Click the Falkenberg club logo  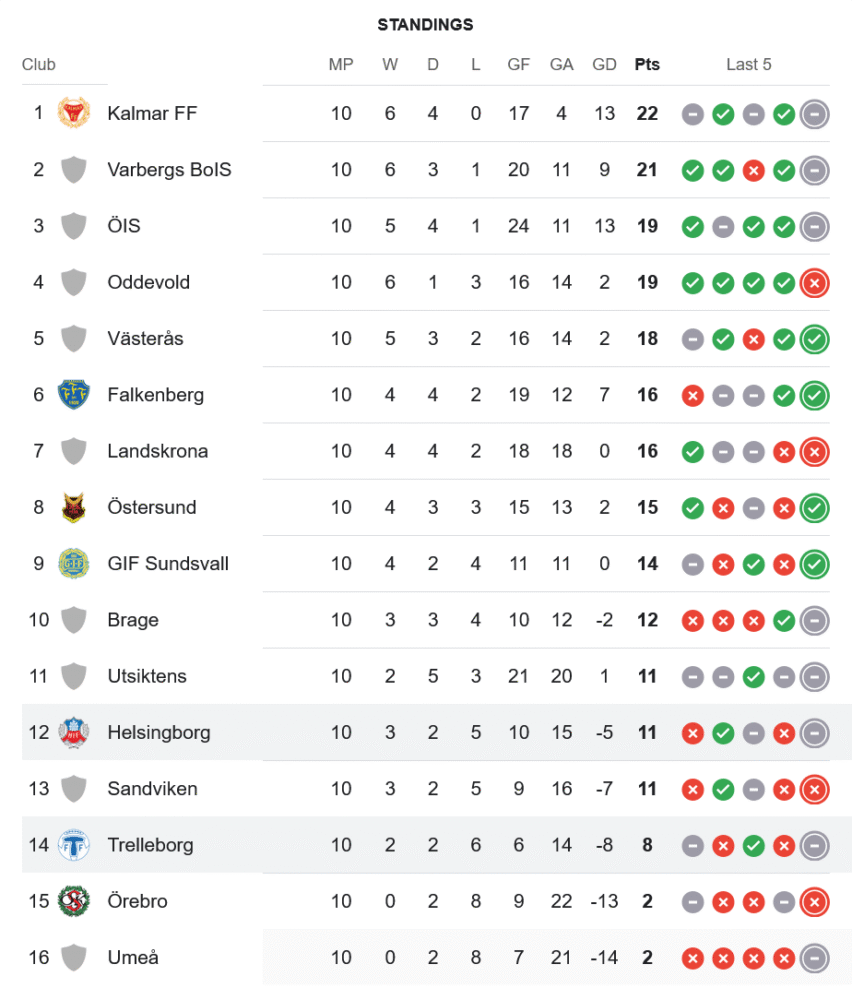73,395
